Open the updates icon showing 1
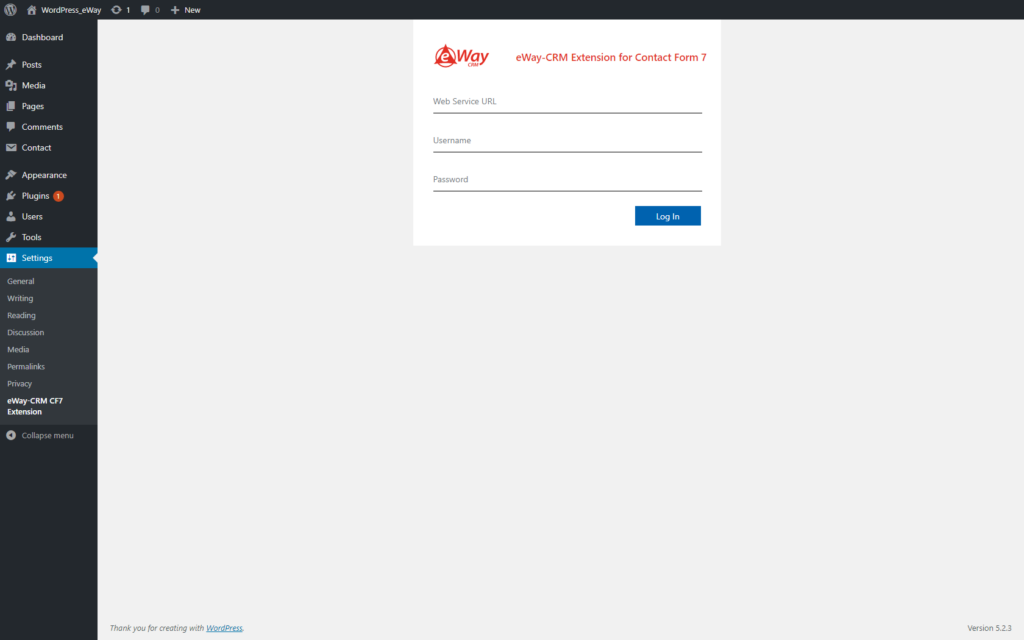This screenshot has height=640, width=1024. tap(116, 10)
